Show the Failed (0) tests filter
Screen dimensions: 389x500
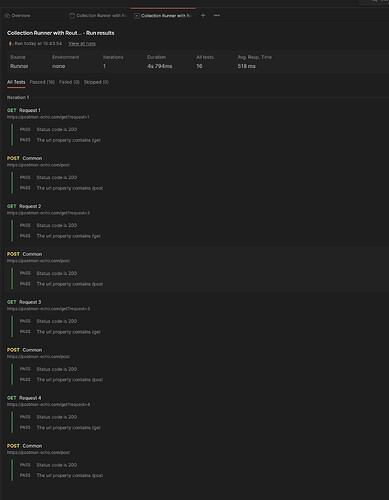point(69,82)
